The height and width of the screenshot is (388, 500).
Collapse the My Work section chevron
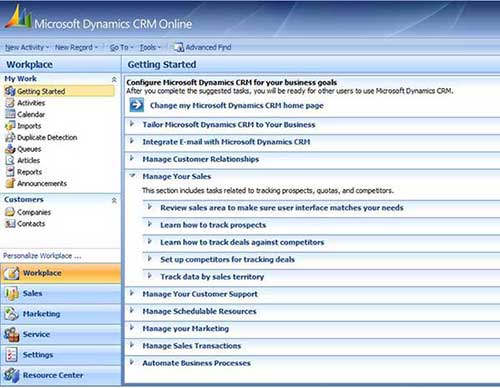pyautogui.click(x=114, y=79)
